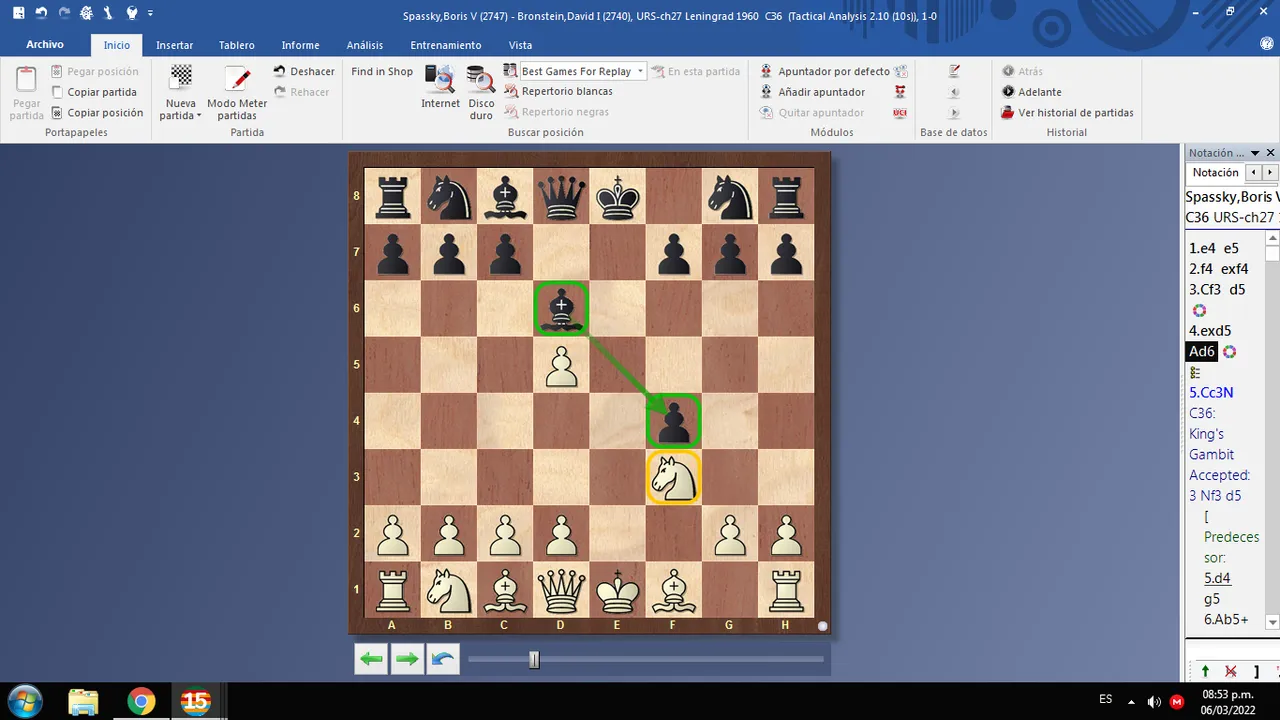
Task: Select move 5.Cc3N in notation
Action: [x=1213, y=393]
